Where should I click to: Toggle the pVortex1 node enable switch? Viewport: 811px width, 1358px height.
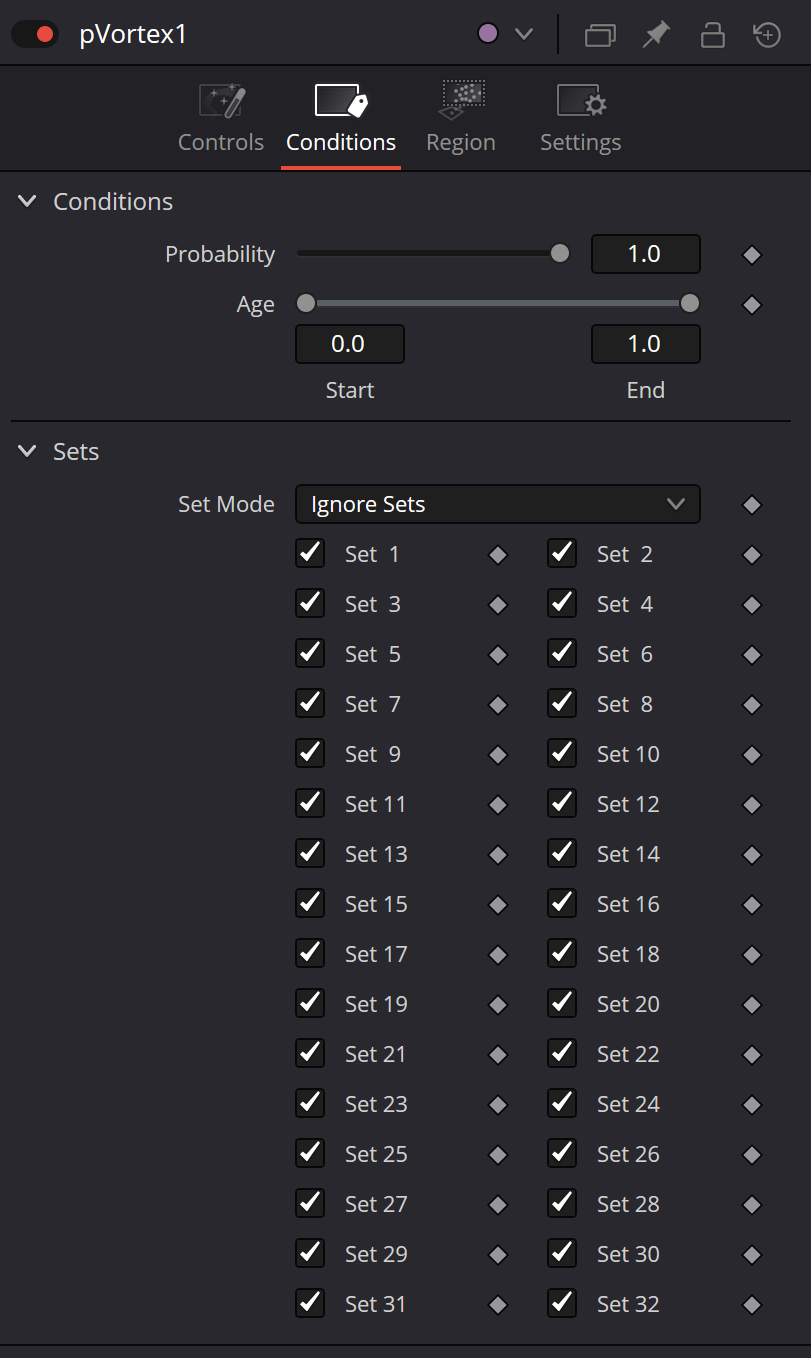tap(35, 34)
